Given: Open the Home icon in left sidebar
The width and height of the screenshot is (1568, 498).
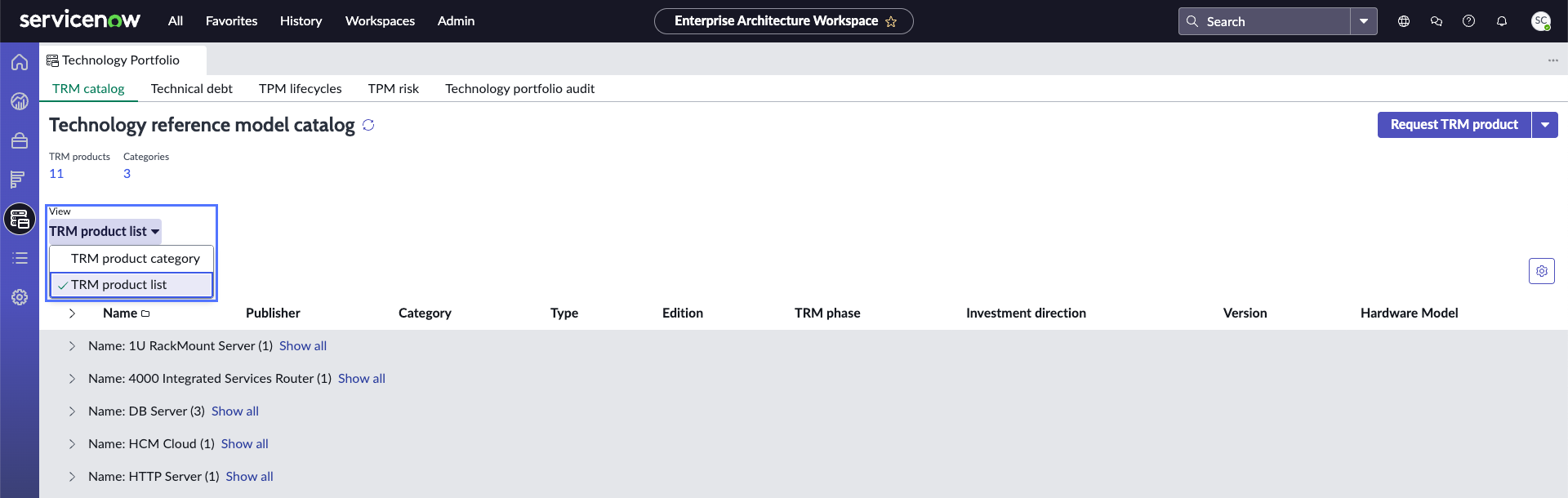Looking at the screenshot, I should [x=20, y=62].
